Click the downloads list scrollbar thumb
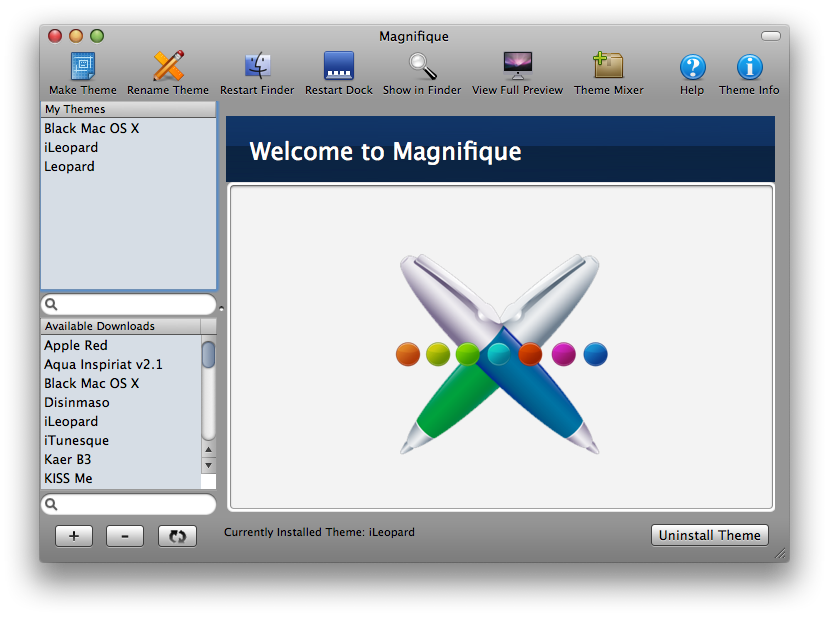The height and width of the screenshot is (617, 829). (x=209, y=354)
